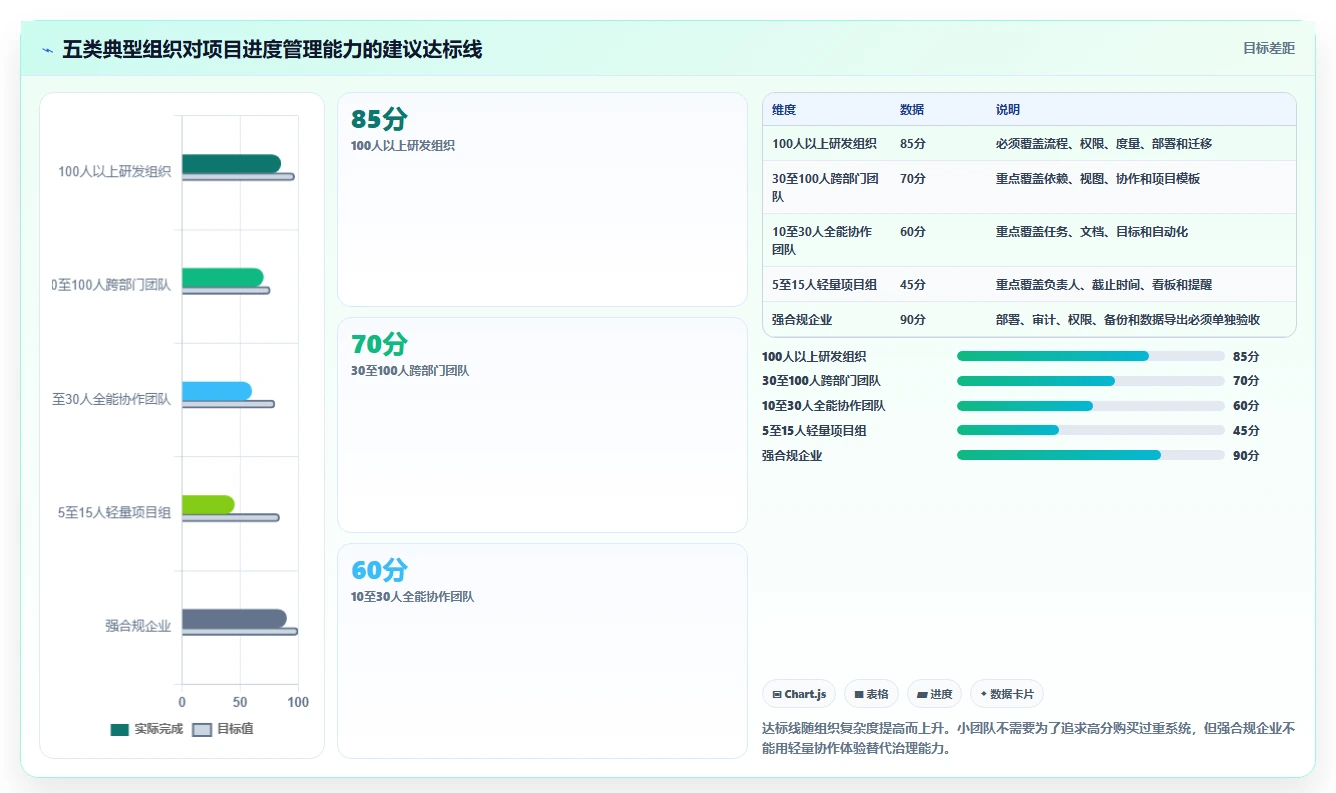Click the 30至100人跨部门团队 progress bar

[1090, 381]
